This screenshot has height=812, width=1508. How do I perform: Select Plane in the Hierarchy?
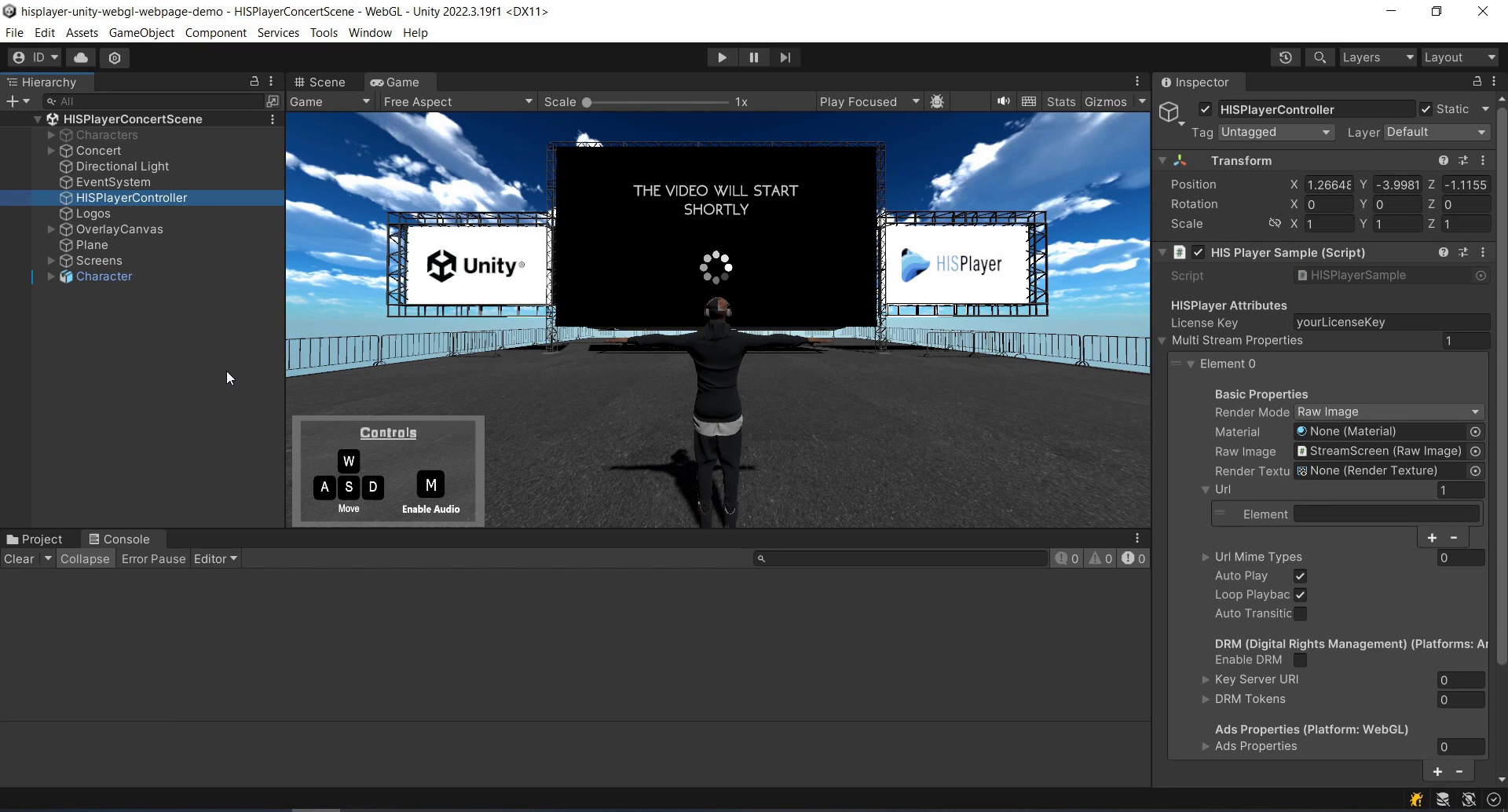coord(91,245)
